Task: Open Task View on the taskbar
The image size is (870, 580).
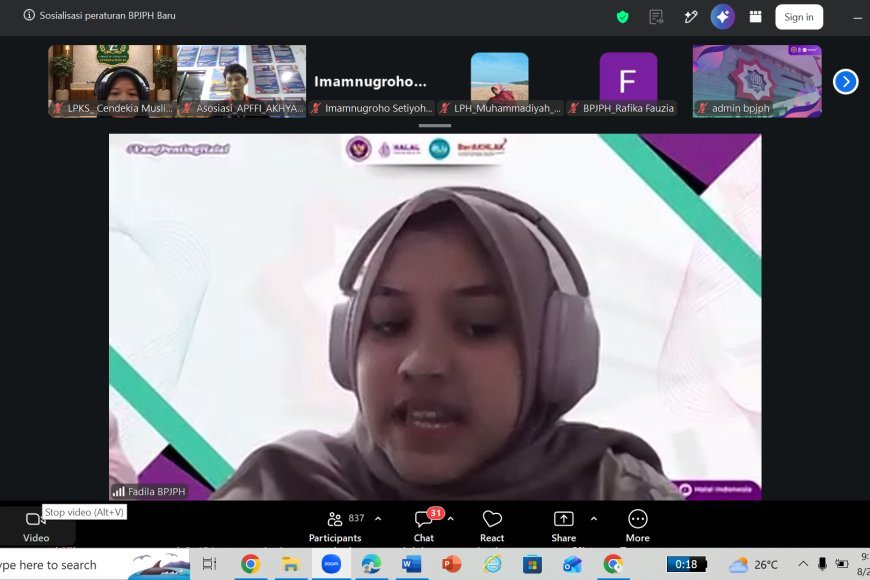Action: [x=209, y=564]
